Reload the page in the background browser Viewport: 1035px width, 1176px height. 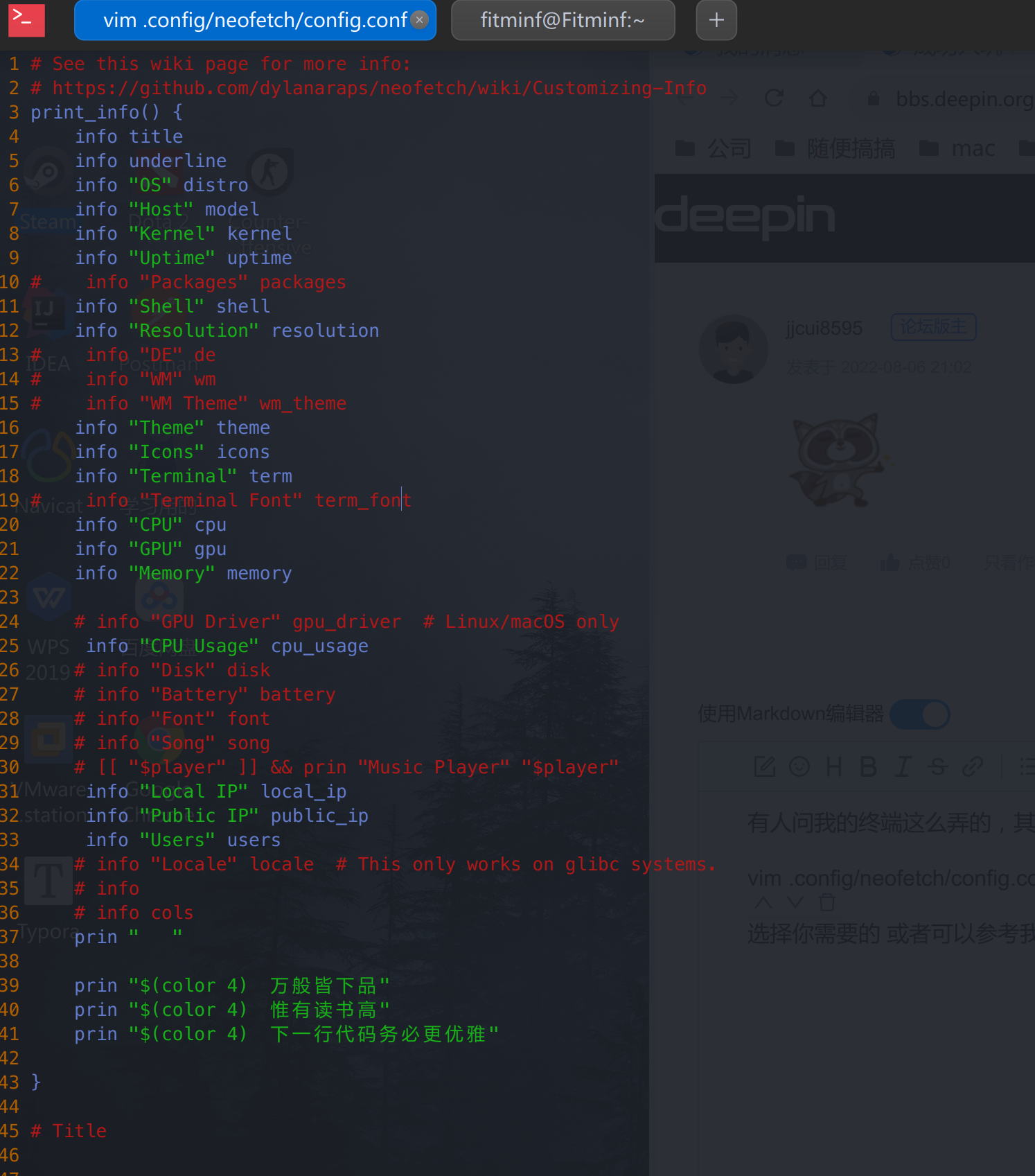point(774,98)
